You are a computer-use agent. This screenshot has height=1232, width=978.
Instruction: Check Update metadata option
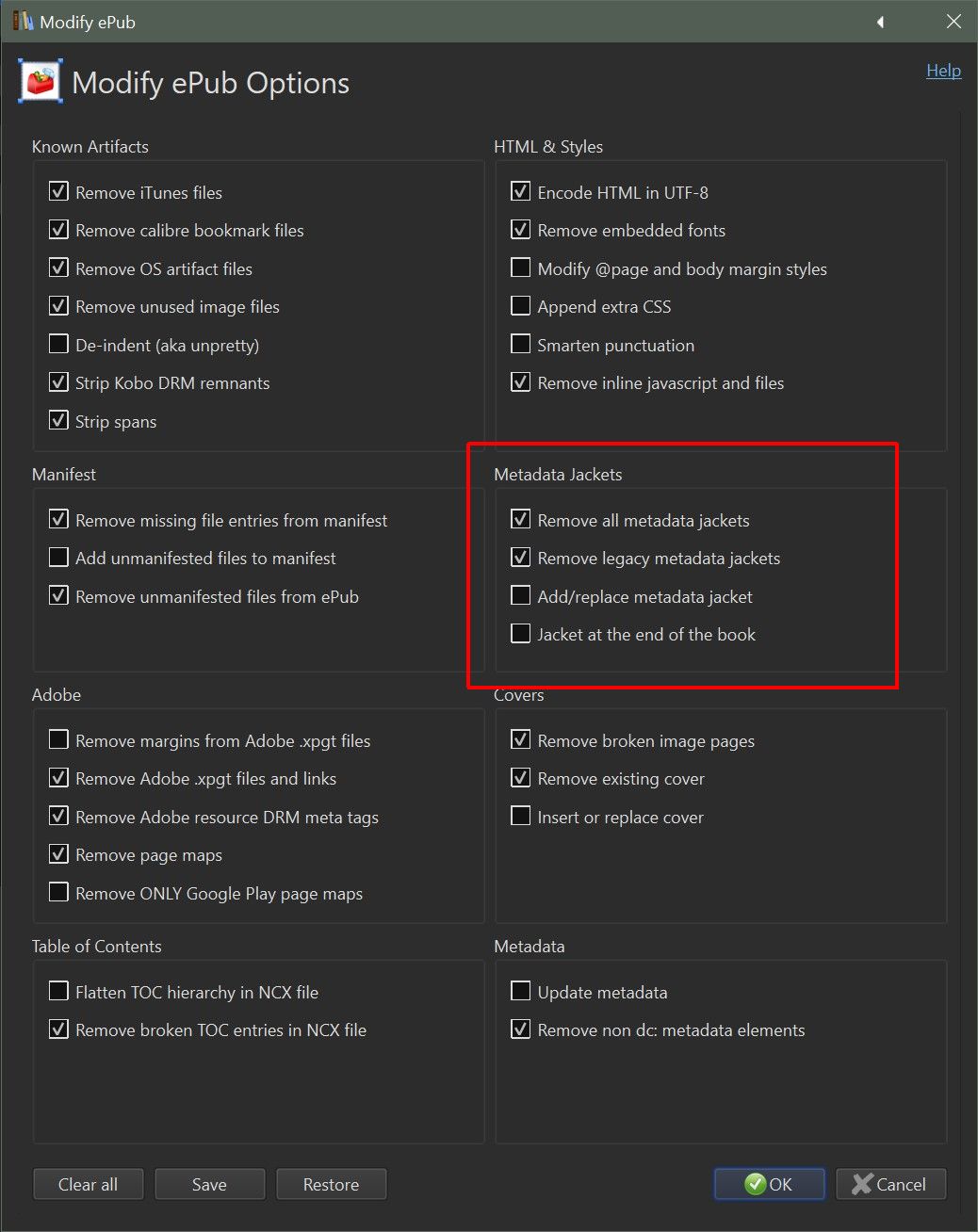click(521, 992)
